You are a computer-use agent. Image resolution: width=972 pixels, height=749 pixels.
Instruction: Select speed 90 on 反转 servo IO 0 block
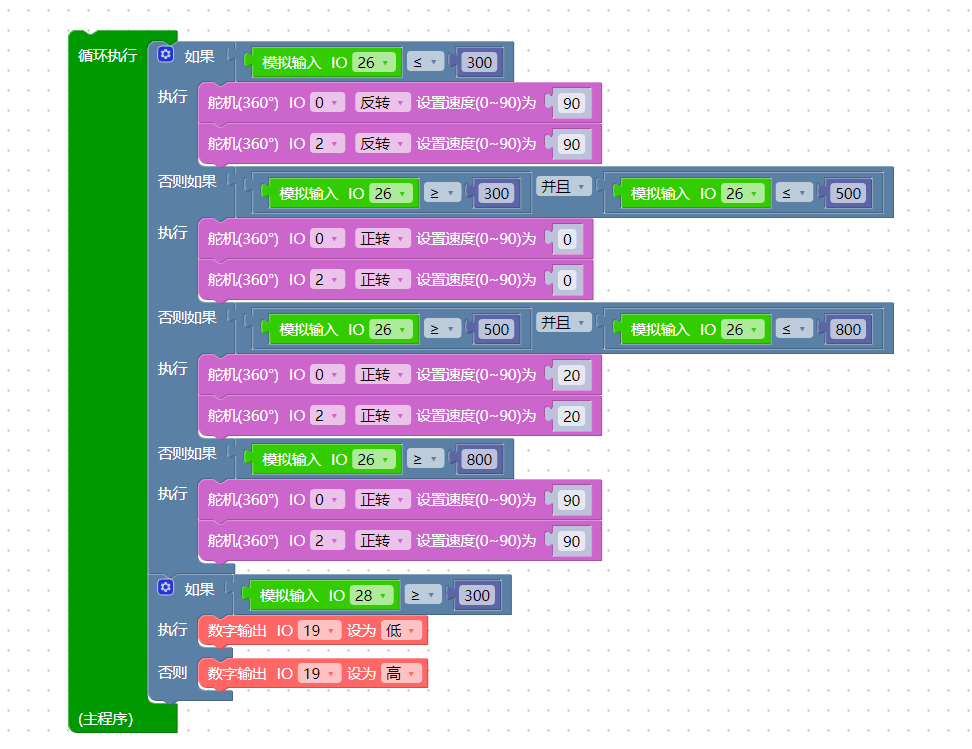(571, 103)
